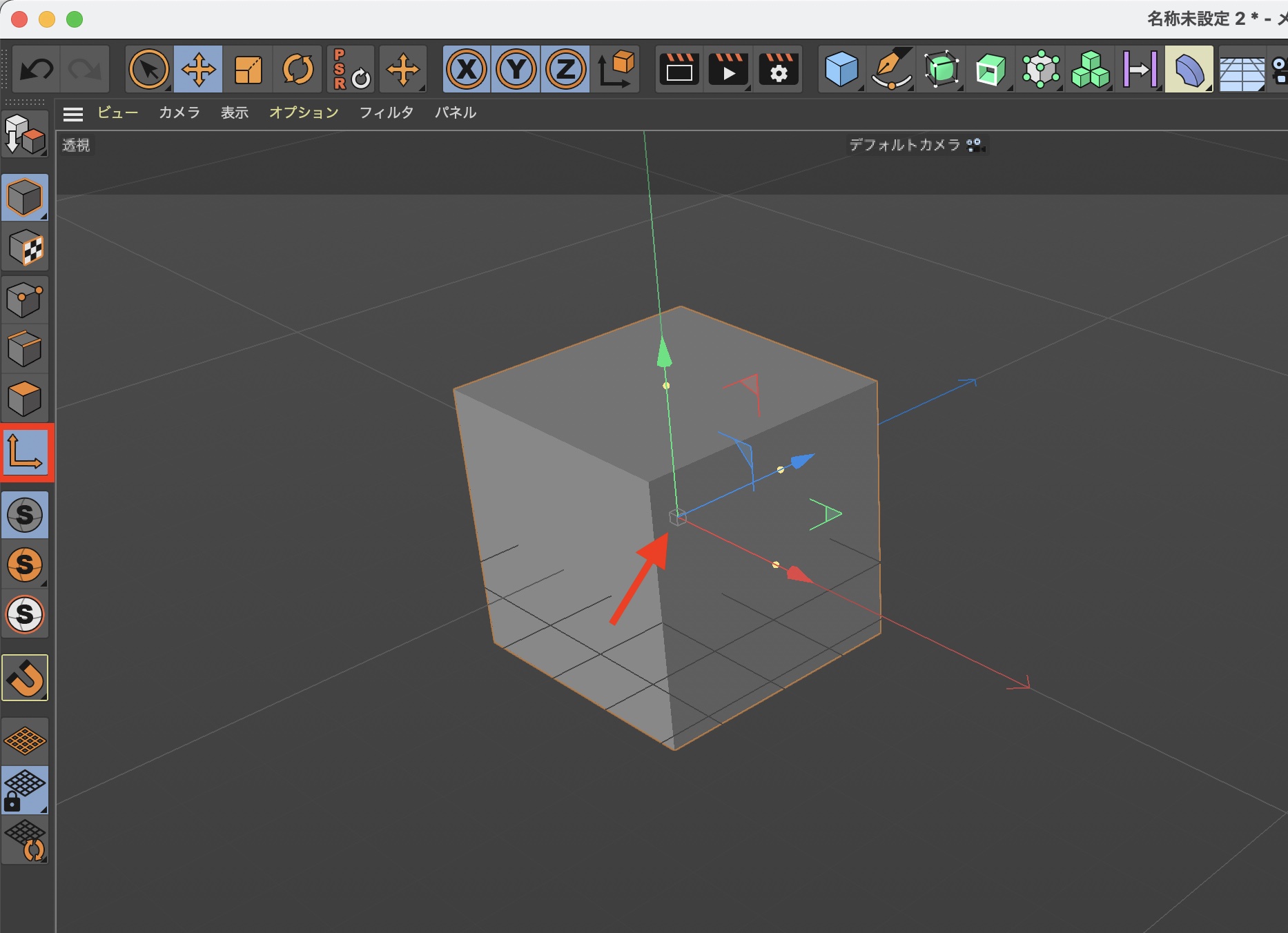Open the フィルタ menu
Image resolution: width=1288 pixels, height=933 pixels.
pos(386,113)
